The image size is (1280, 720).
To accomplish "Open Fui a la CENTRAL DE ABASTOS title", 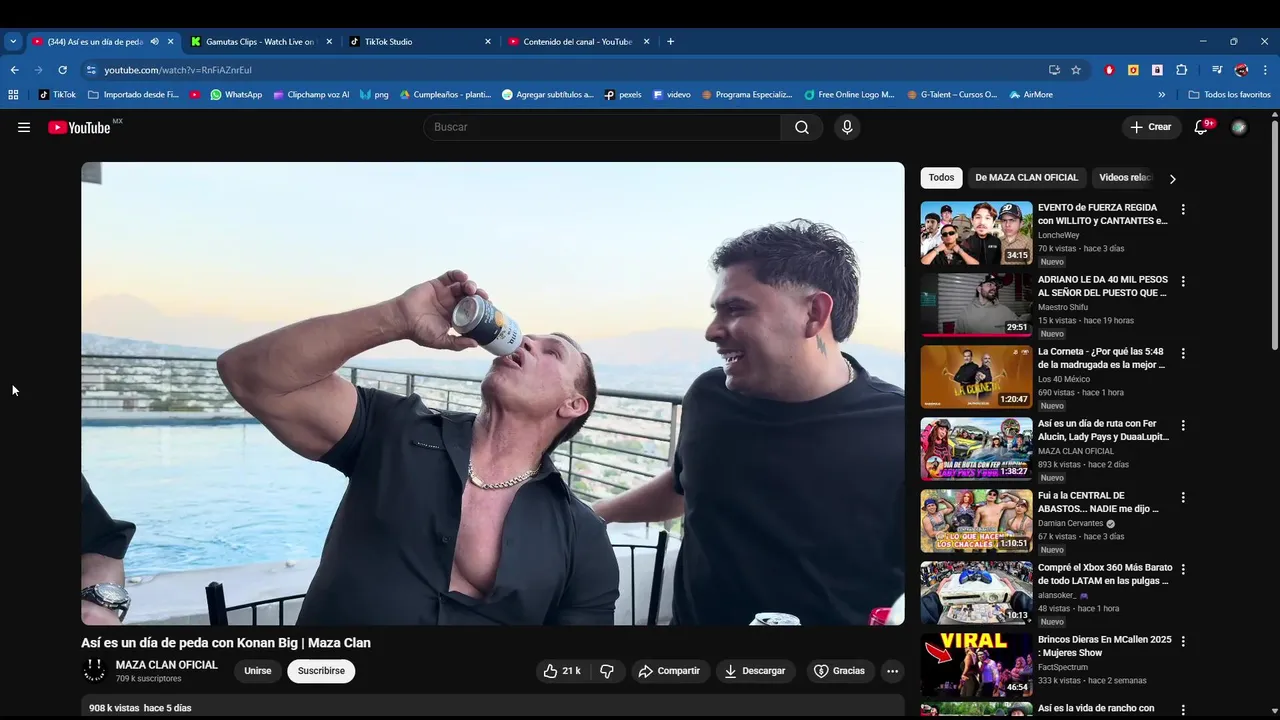I will (x=1098, y=502).
